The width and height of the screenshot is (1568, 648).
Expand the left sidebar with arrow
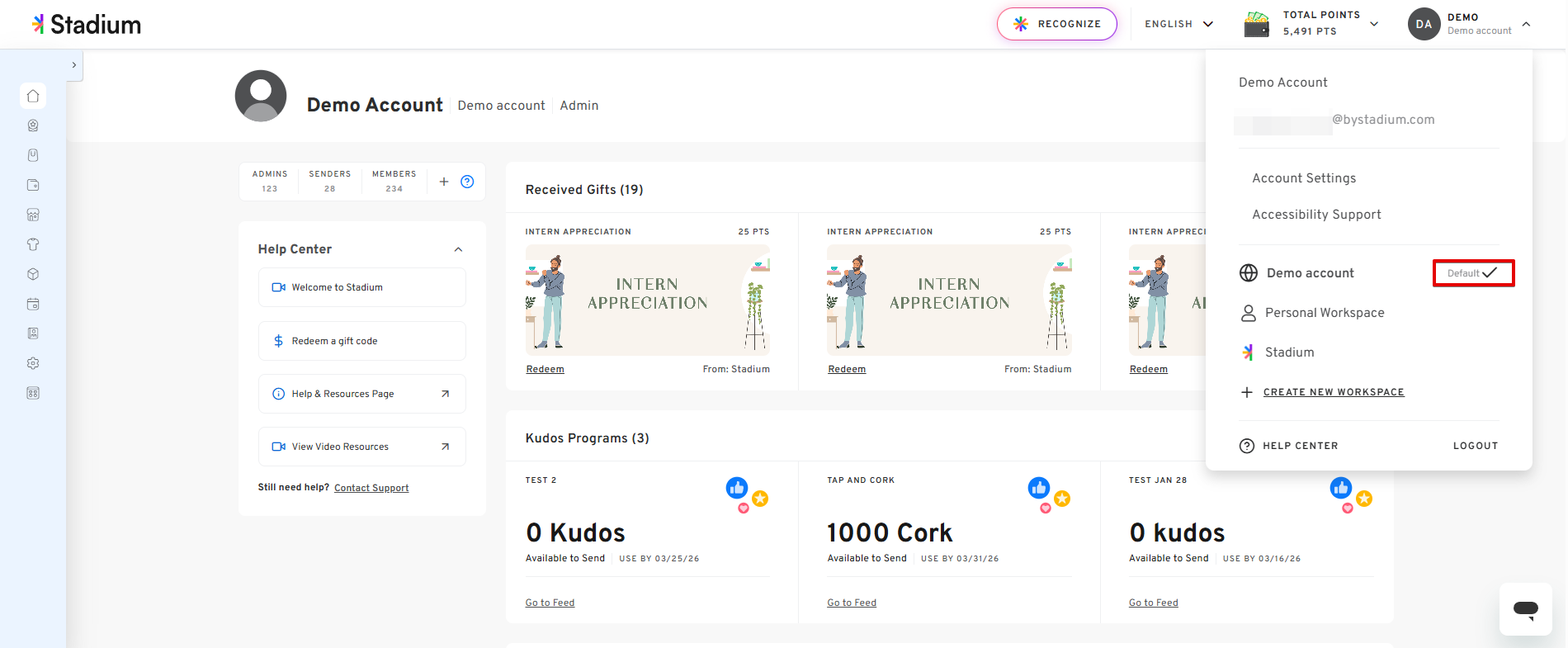[74, 65]
